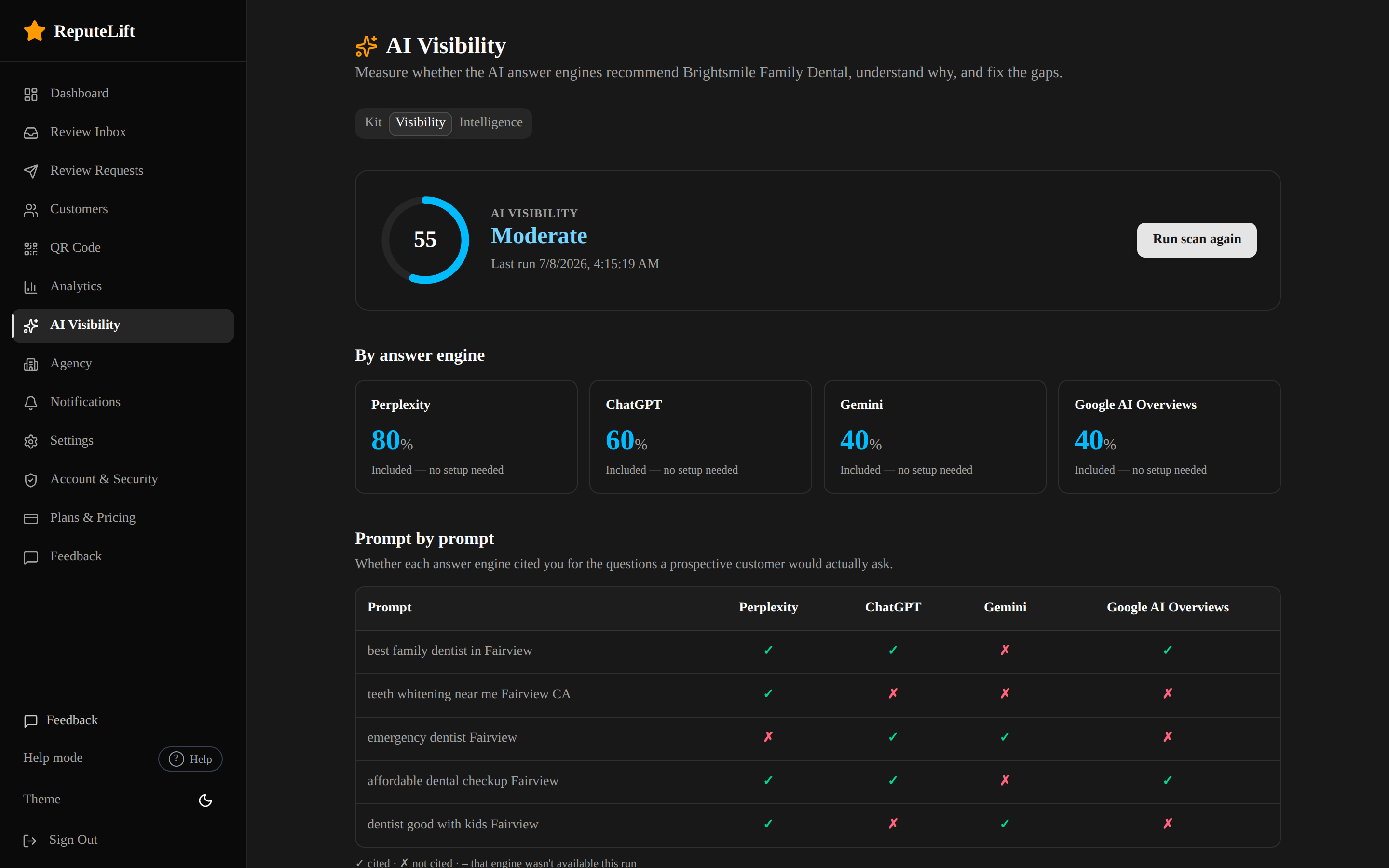Click the Agency building icon
Screen dimensions: 1389x868
coord(31,364)
